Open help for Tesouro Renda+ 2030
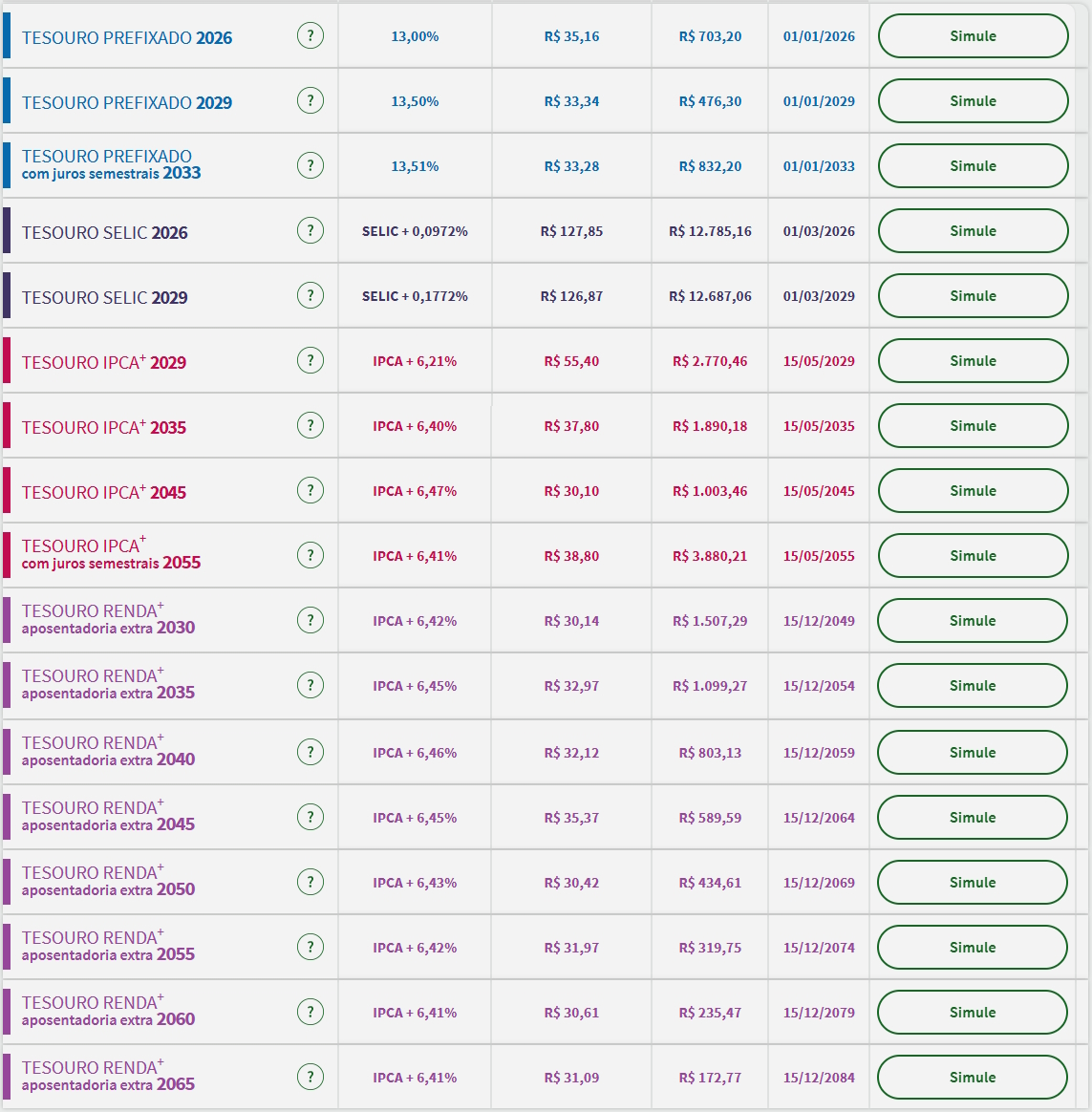 click(x=310, y=621)
